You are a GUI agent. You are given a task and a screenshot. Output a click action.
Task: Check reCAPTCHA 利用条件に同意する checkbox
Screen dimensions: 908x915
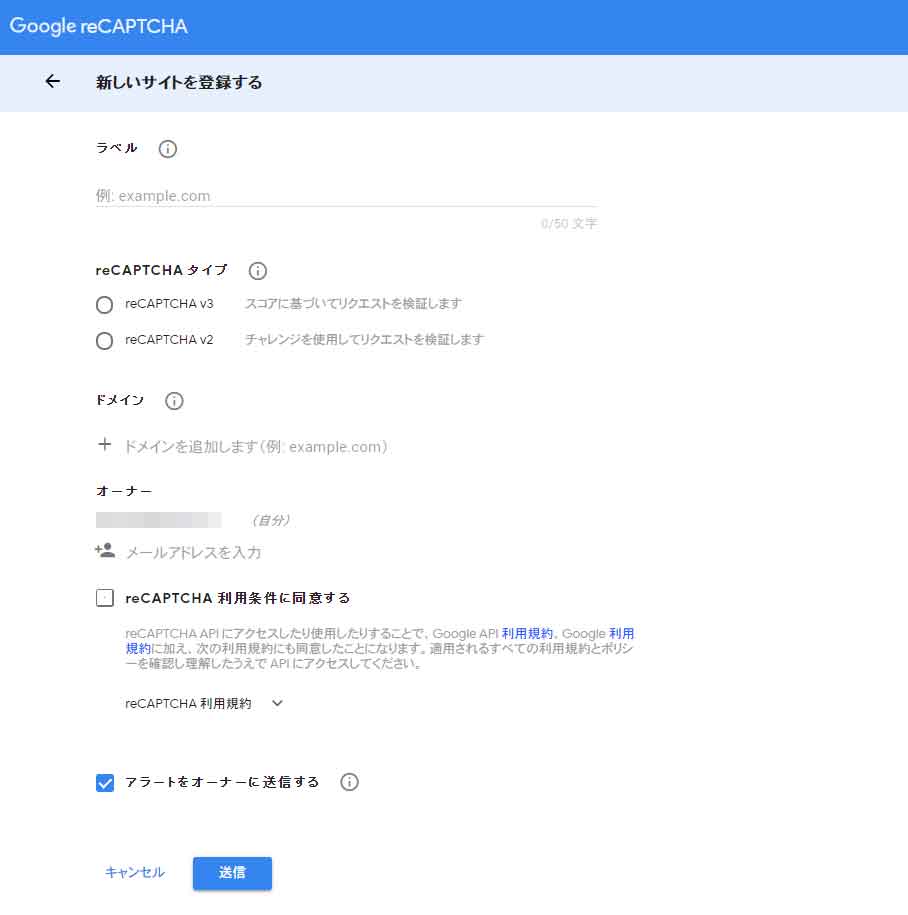[x=104, y=598]
